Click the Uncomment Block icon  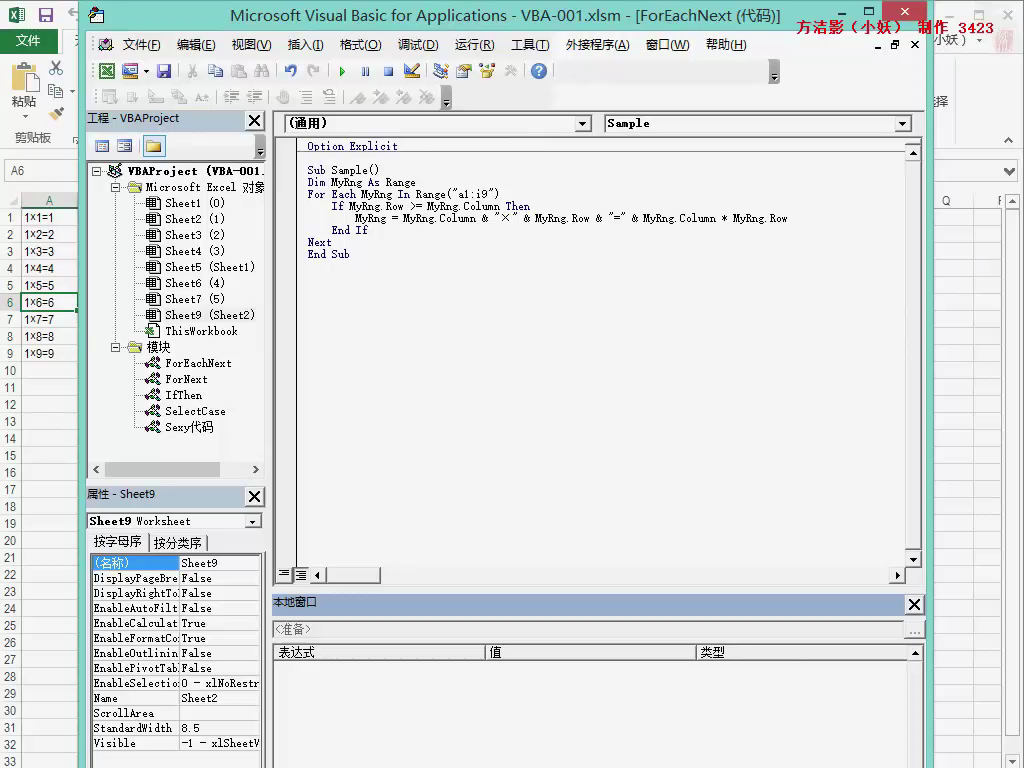pyautogui.click(x=329, y=97)
